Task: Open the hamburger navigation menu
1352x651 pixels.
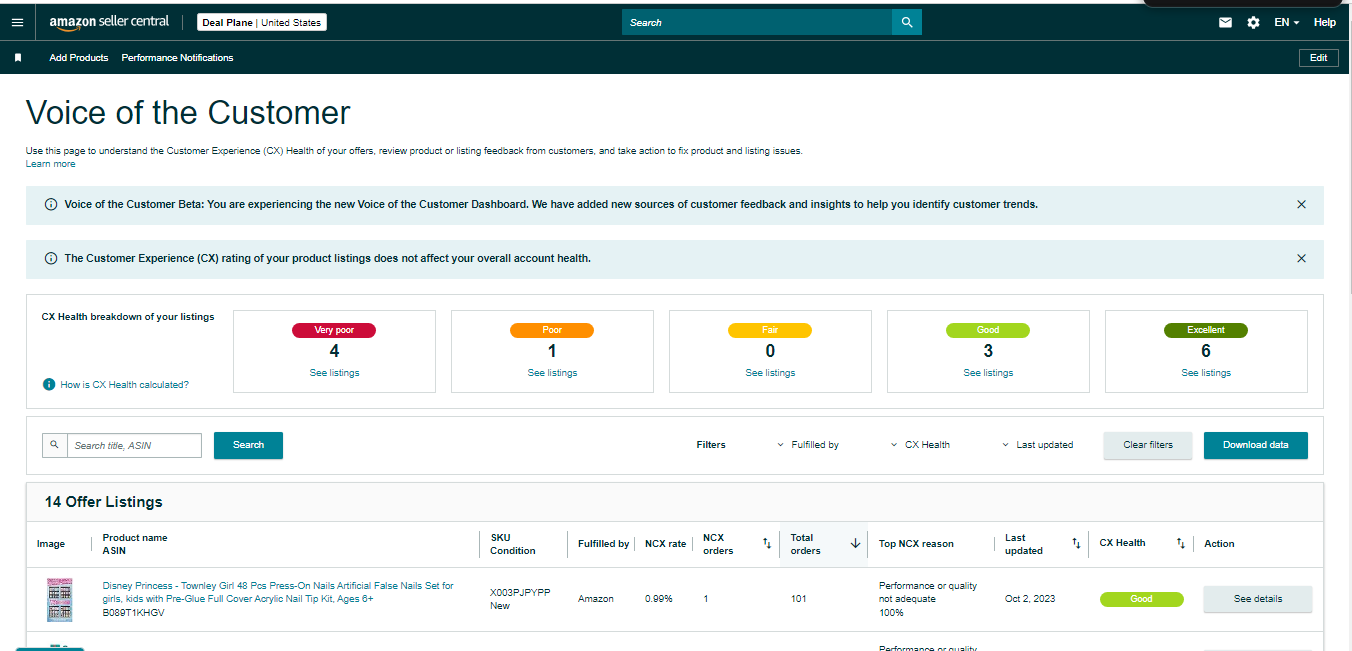Action: pos(17,22)
